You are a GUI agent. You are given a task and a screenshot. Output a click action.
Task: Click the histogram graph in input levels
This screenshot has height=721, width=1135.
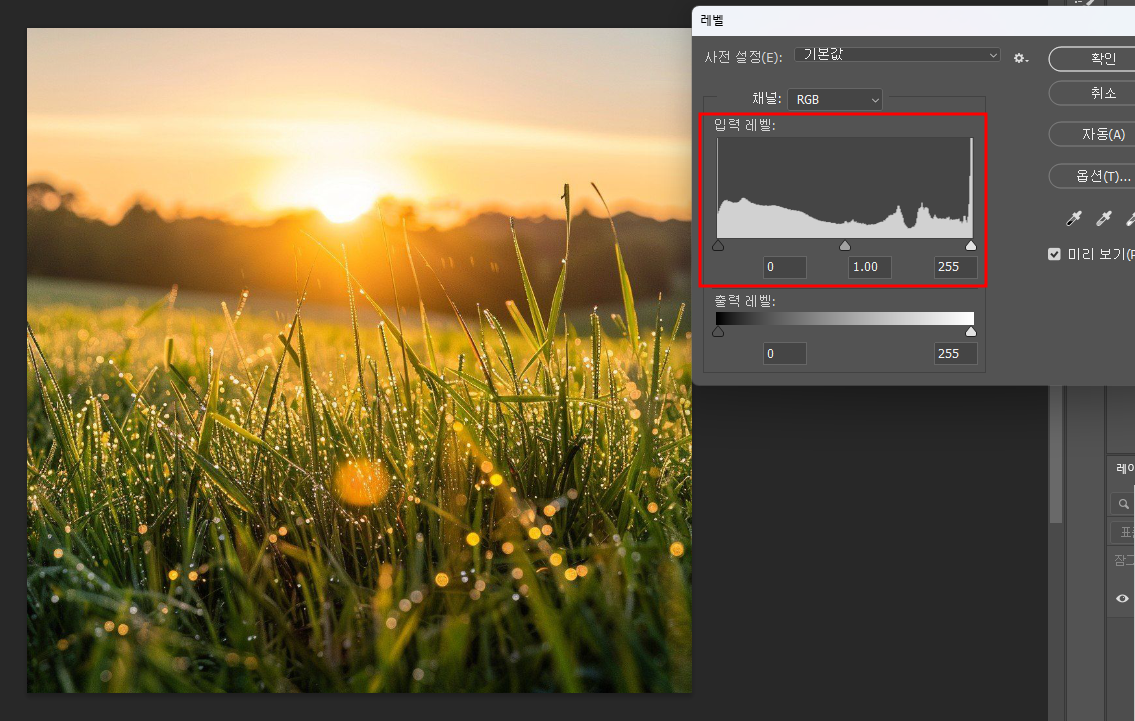point(845,187)
